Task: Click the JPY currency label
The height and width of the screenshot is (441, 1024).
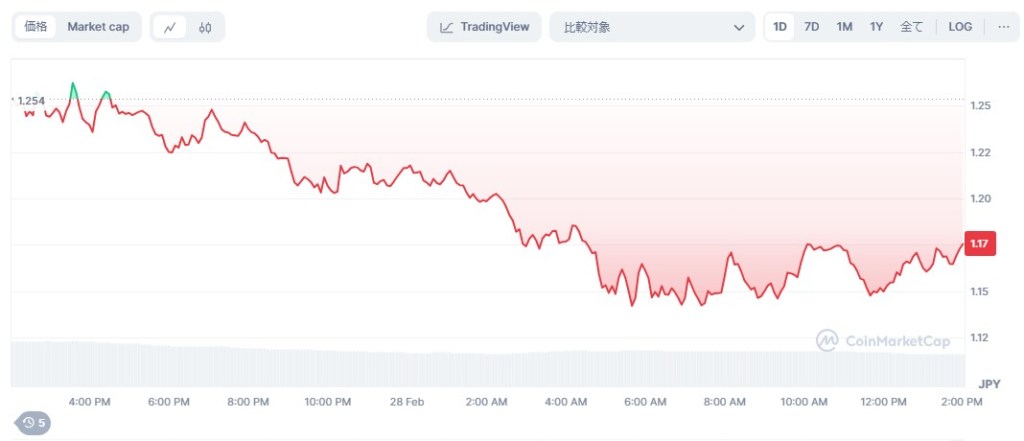Action: click(989, 383)
